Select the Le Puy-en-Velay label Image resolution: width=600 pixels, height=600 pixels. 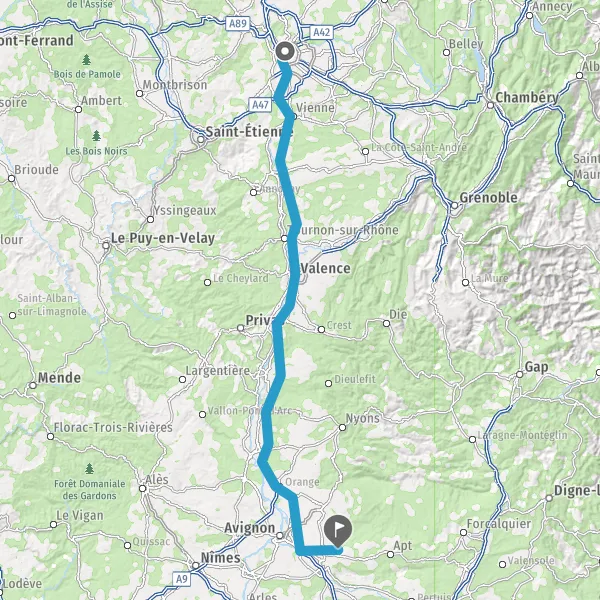coord(163,238)
